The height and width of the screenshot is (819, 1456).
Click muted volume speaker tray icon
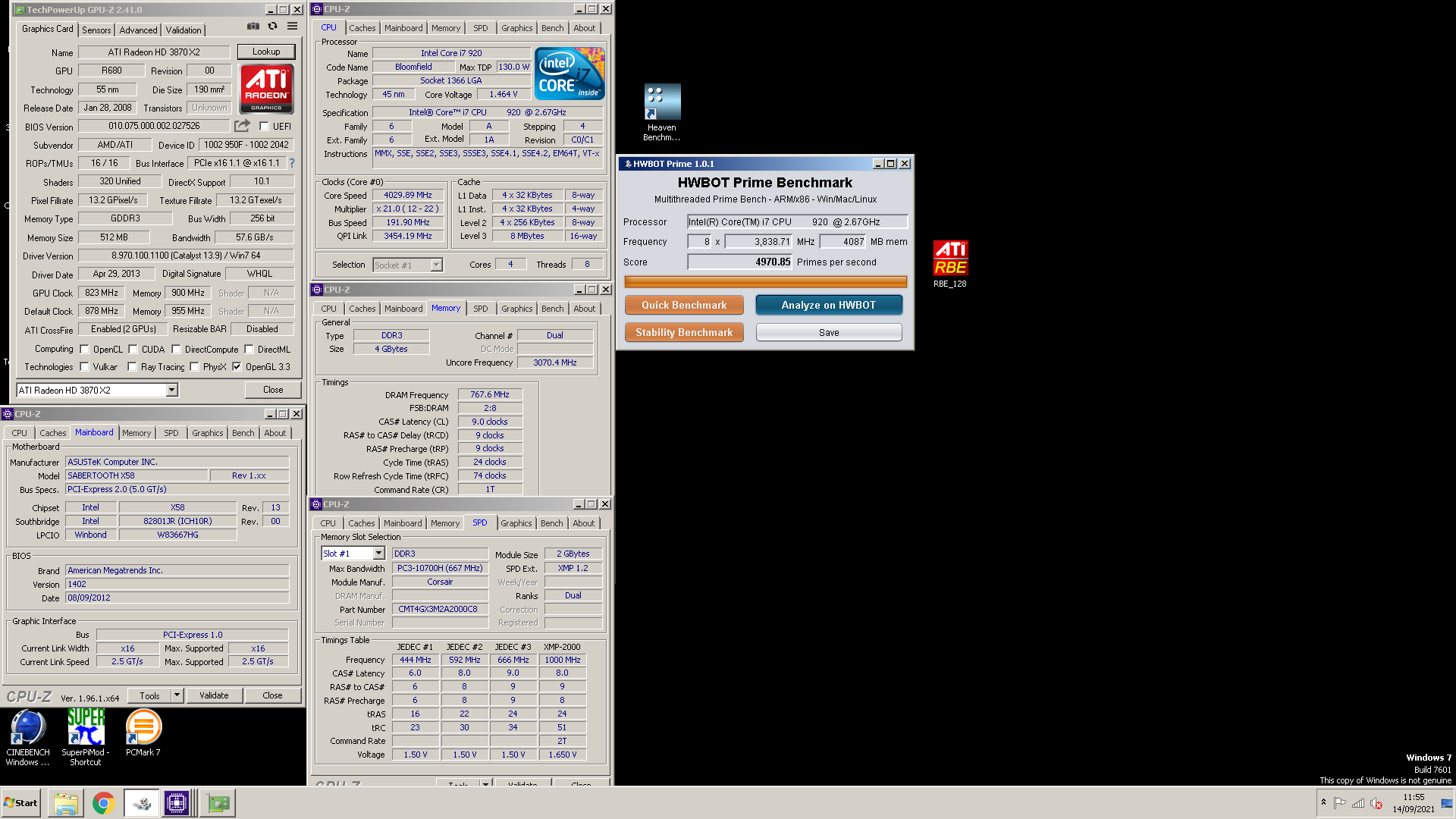click(x=1376, y=803)
